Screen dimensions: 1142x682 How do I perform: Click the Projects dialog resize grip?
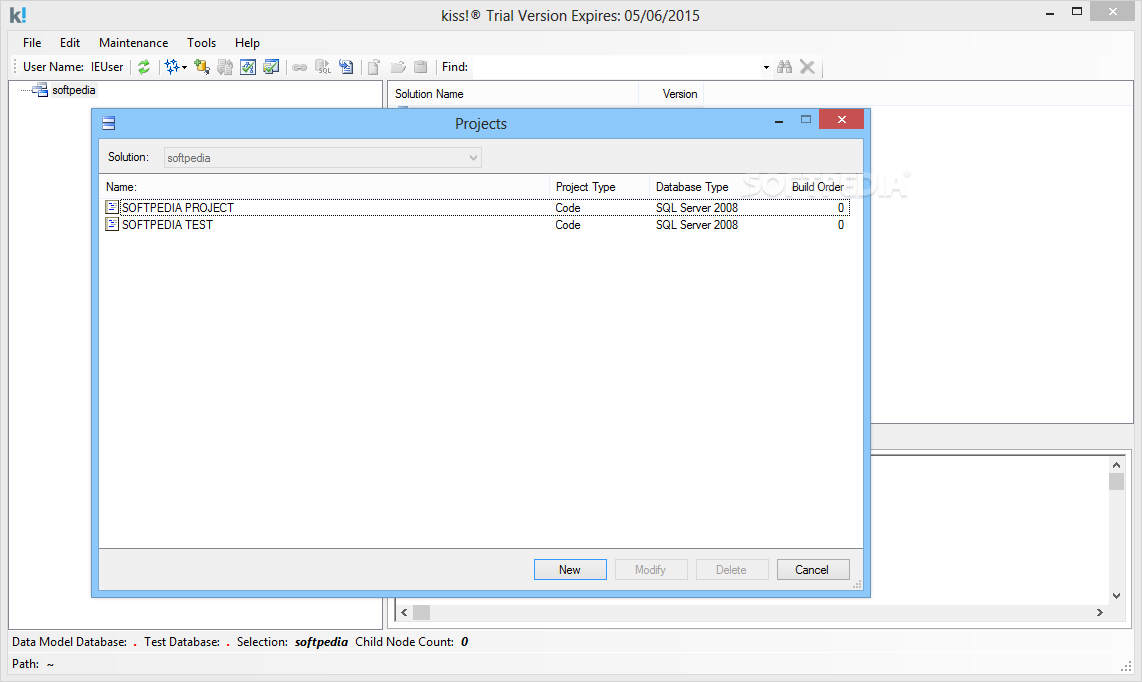coord(857,584)
